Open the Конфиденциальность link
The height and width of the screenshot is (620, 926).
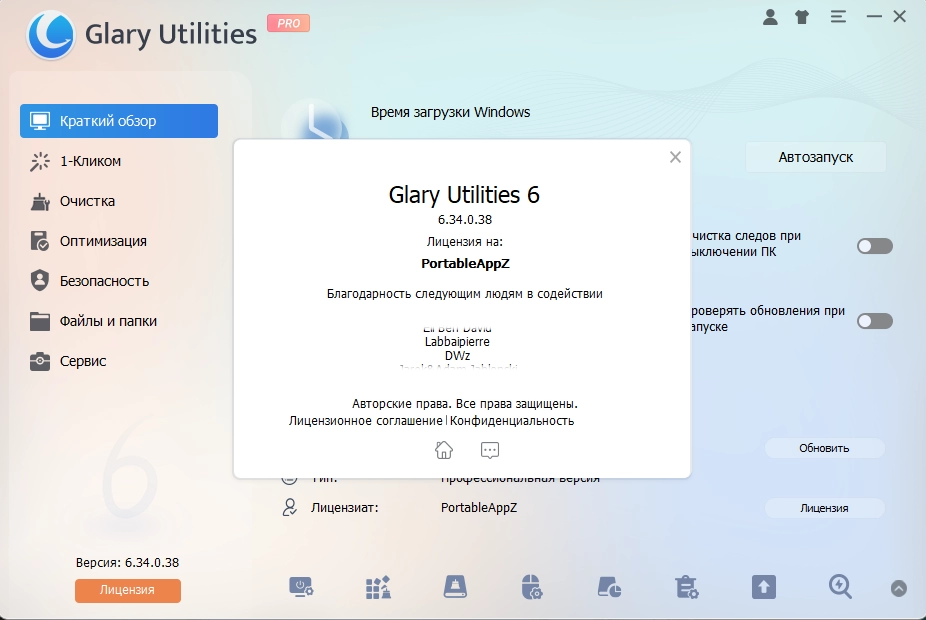pyautogui.click(x=512, y=420)
